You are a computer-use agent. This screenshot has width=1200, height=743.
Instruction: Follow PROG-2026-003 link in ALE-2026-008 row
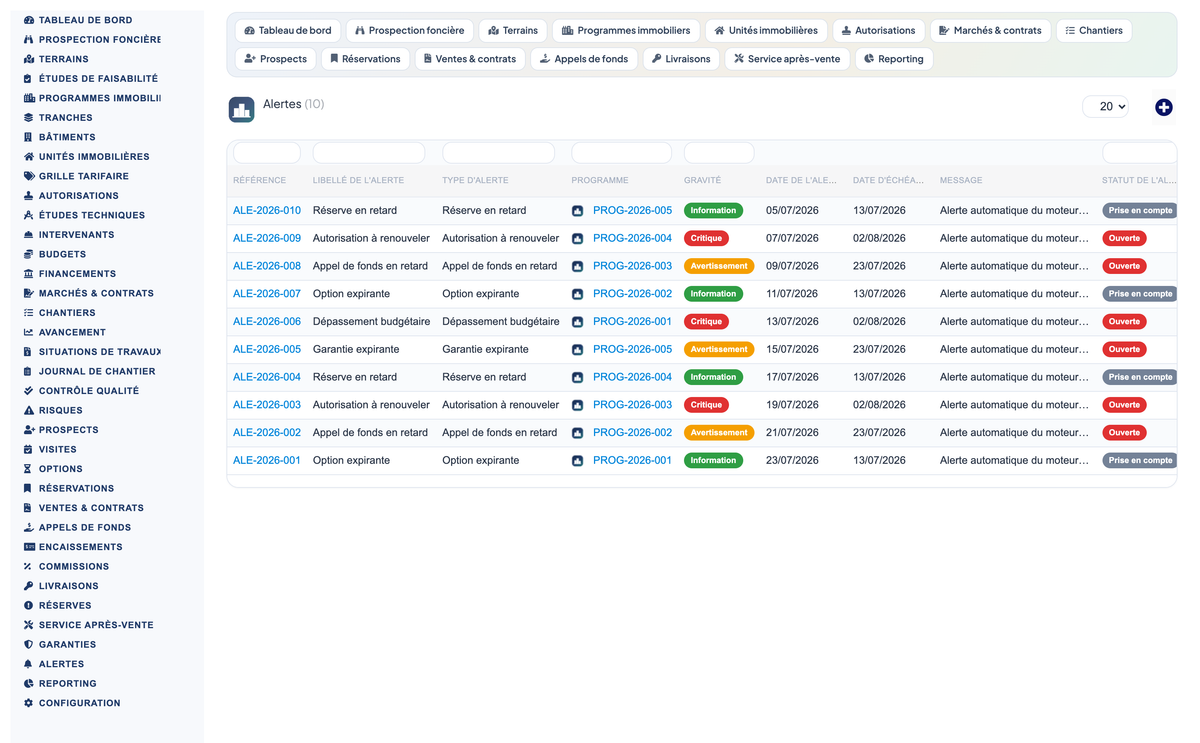pyautogui.click(x=632, y=266)
